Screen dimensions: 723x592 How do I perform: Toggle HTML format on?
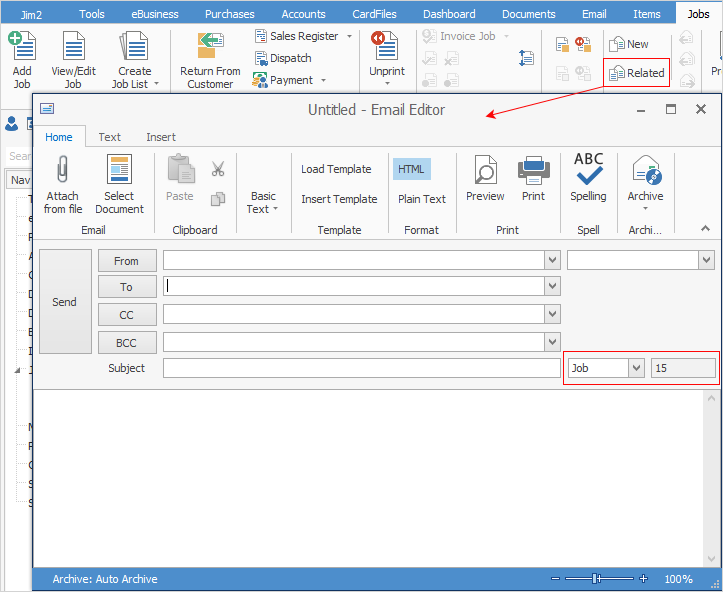(x=411, y=169)
